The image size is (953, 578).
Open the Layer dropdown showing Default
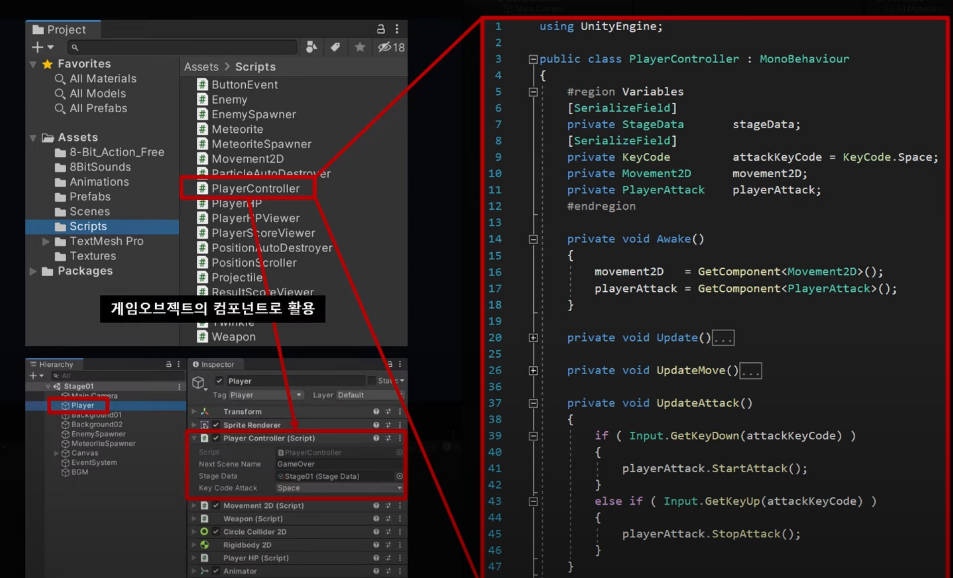[370, 395]
